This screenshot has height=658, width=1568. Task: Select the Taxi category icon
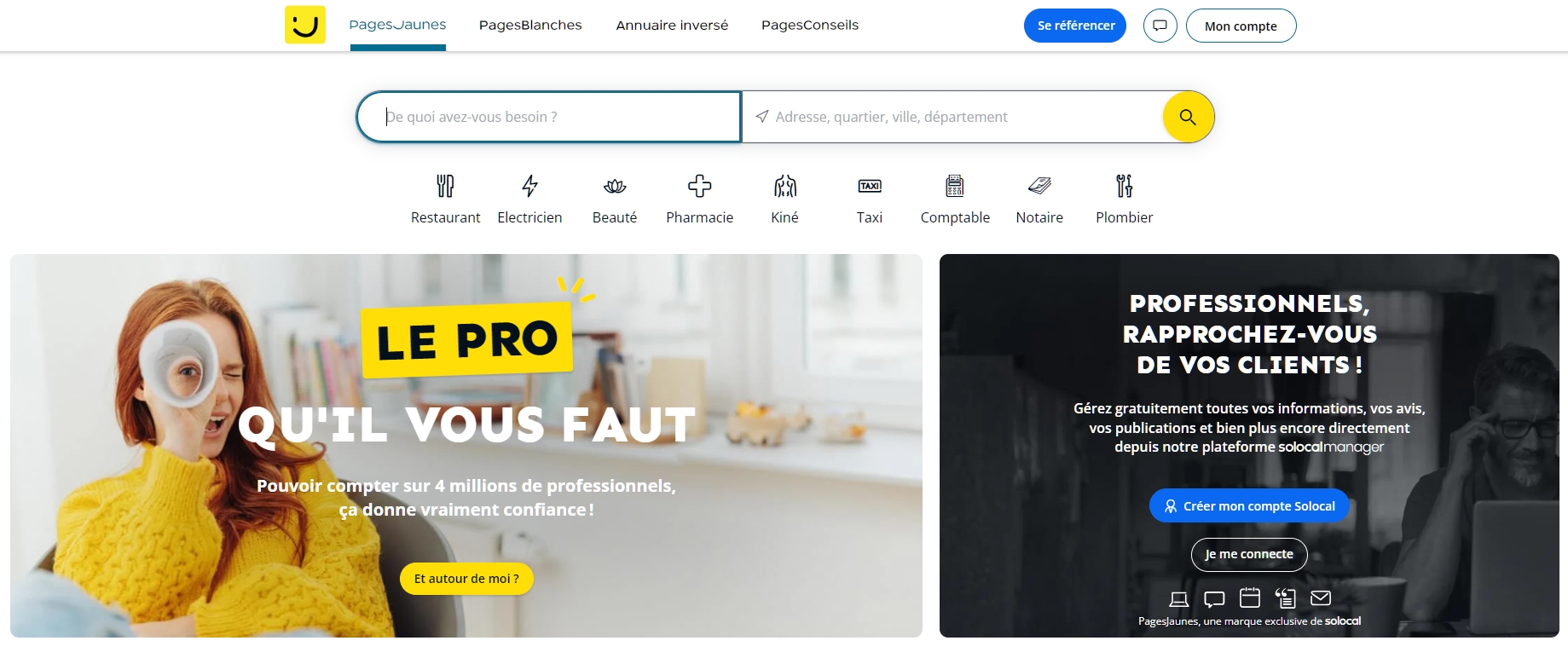(x=870, y=186)
